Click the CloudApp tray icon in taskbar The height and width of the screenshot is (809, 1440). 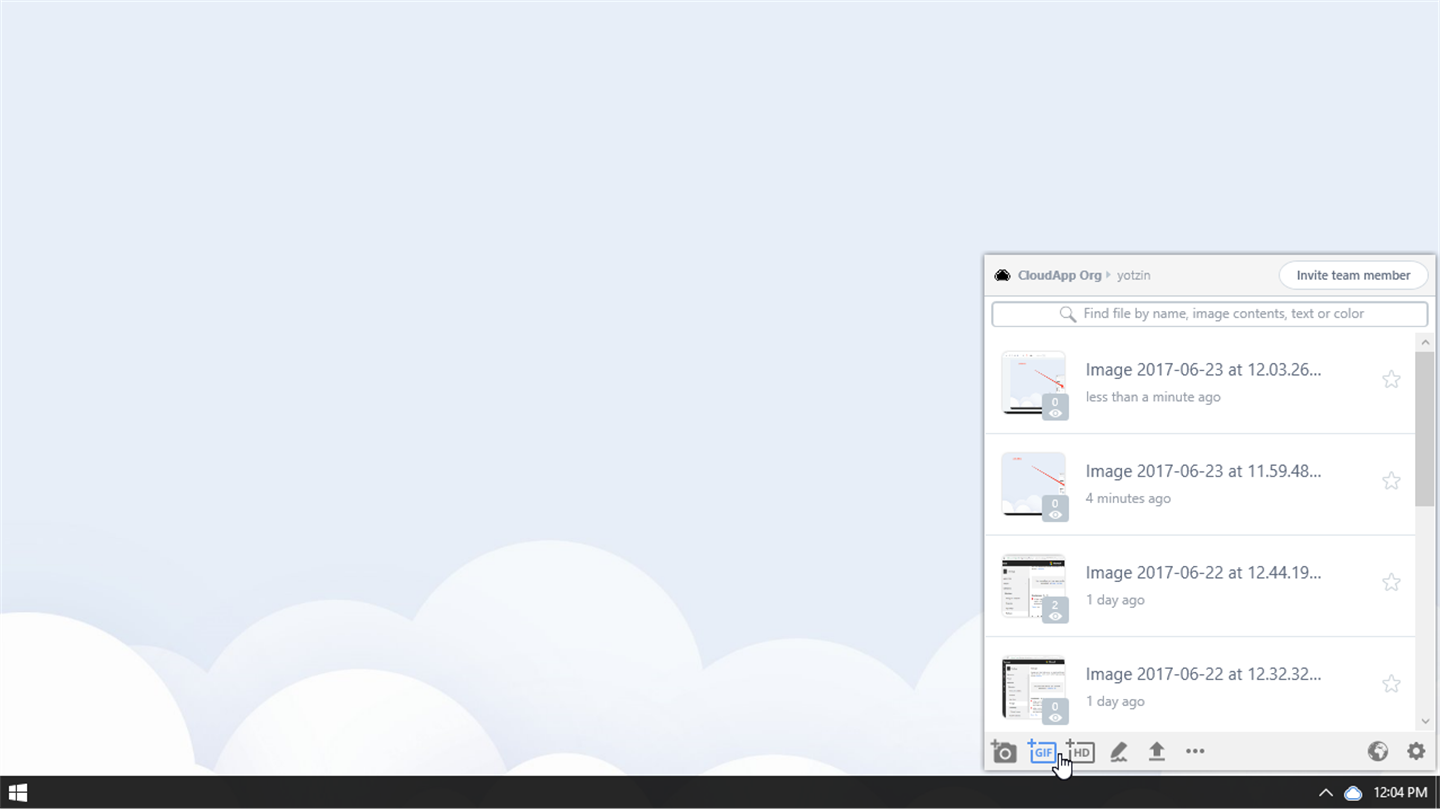(x=1353, y=793)
